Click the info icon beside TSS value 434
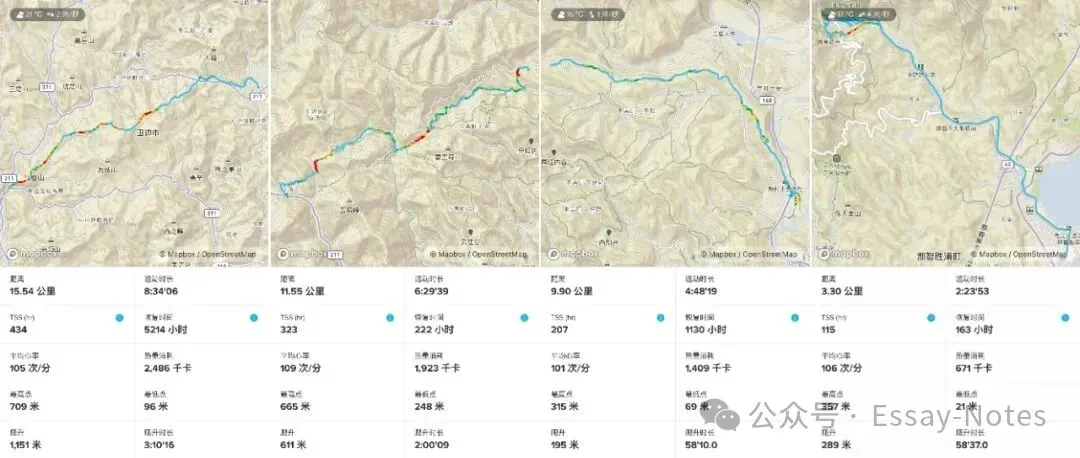 click(119, 317)
